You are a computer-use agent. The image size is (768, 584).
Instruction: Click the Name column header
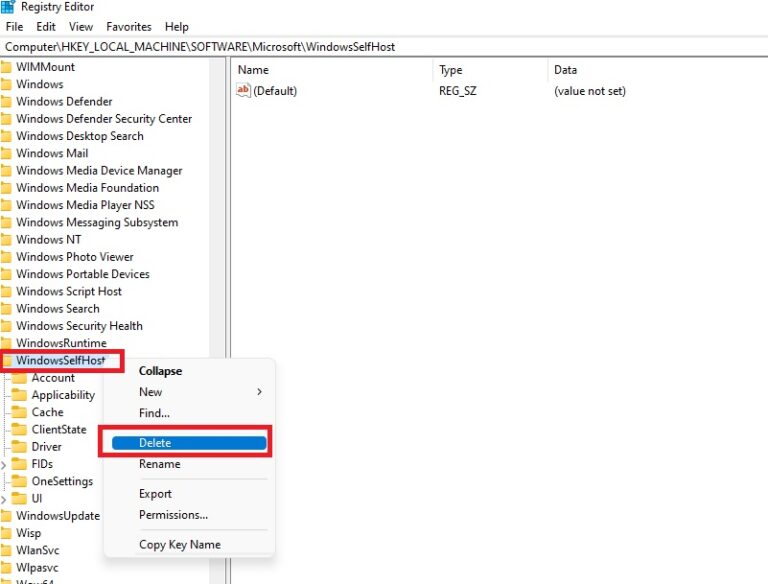pos(253,70)
